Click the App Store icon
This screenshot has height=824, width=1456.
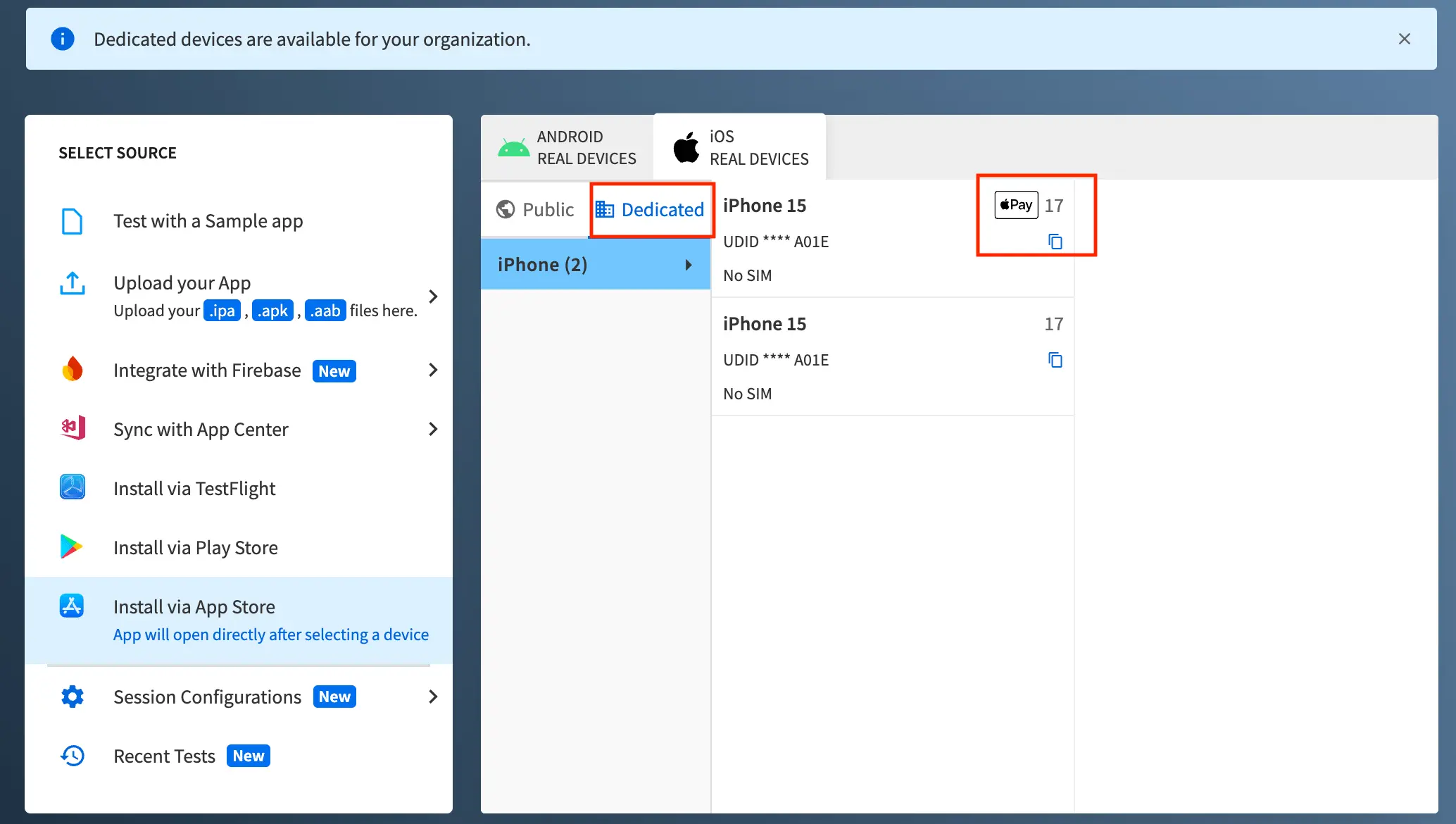point(72,606)
